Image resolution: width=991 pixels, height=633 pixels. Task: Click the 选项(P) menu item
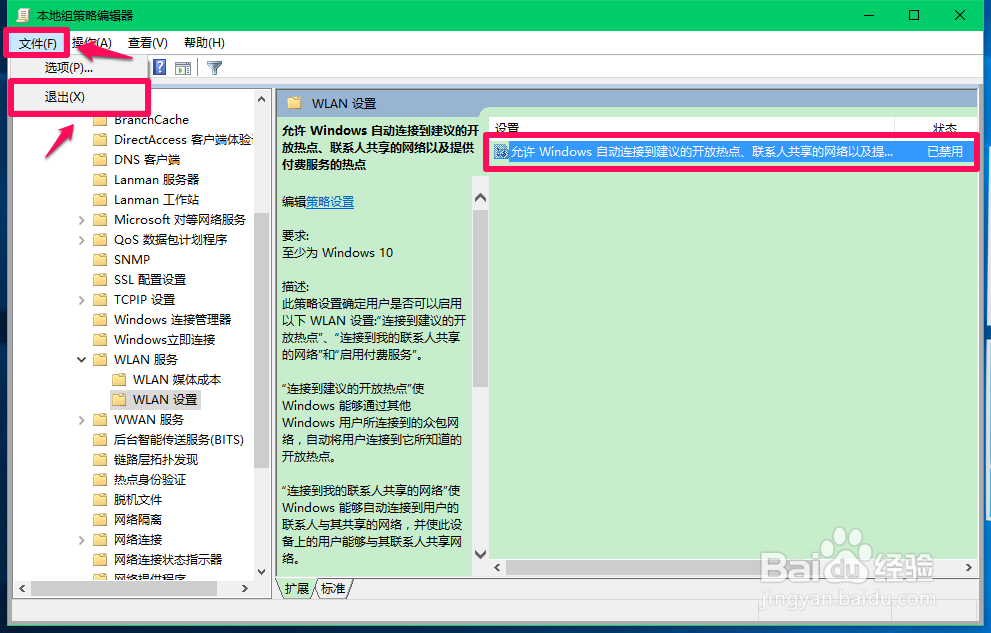(x=67, y=67)
